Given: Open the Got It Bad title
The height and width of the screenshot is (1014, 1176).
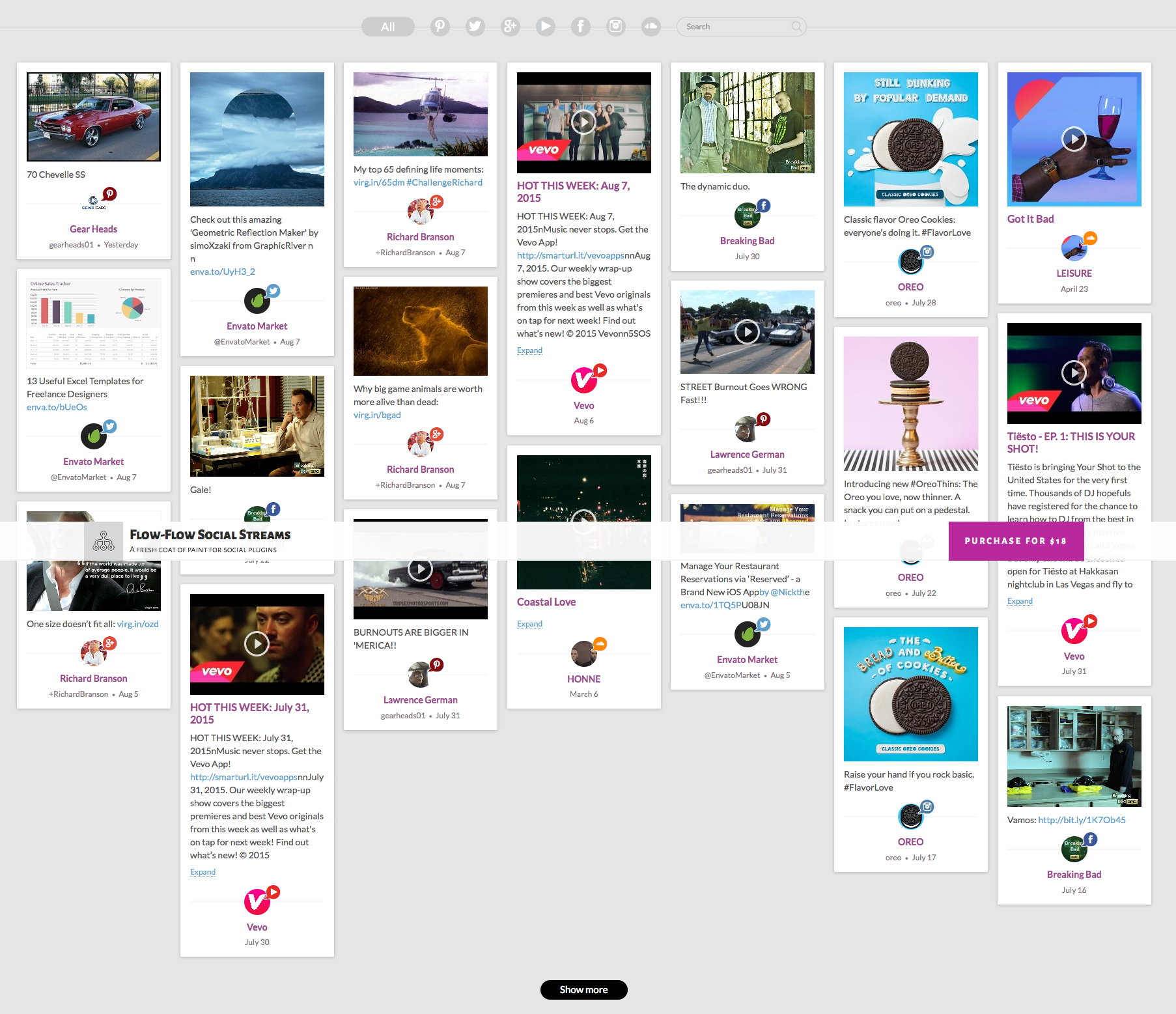Looking at the screenshot, I should 1031,219.
